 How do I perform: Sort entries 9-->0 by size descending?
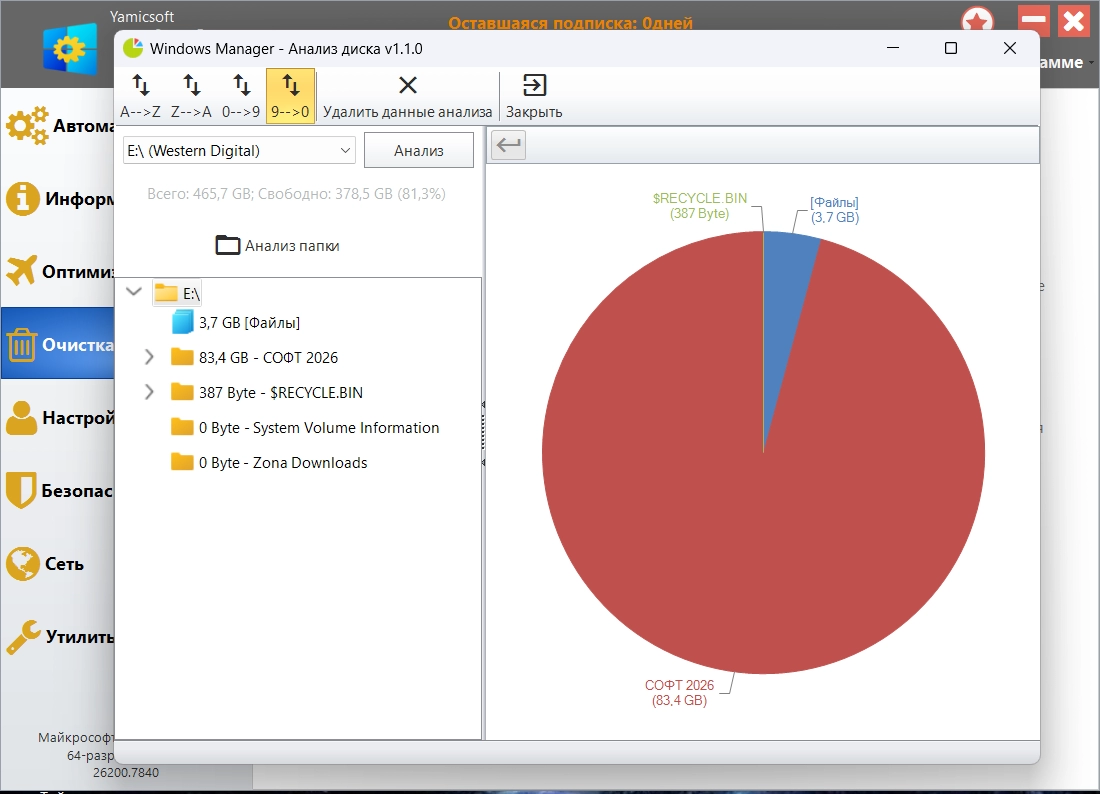(x=290, y=96)
